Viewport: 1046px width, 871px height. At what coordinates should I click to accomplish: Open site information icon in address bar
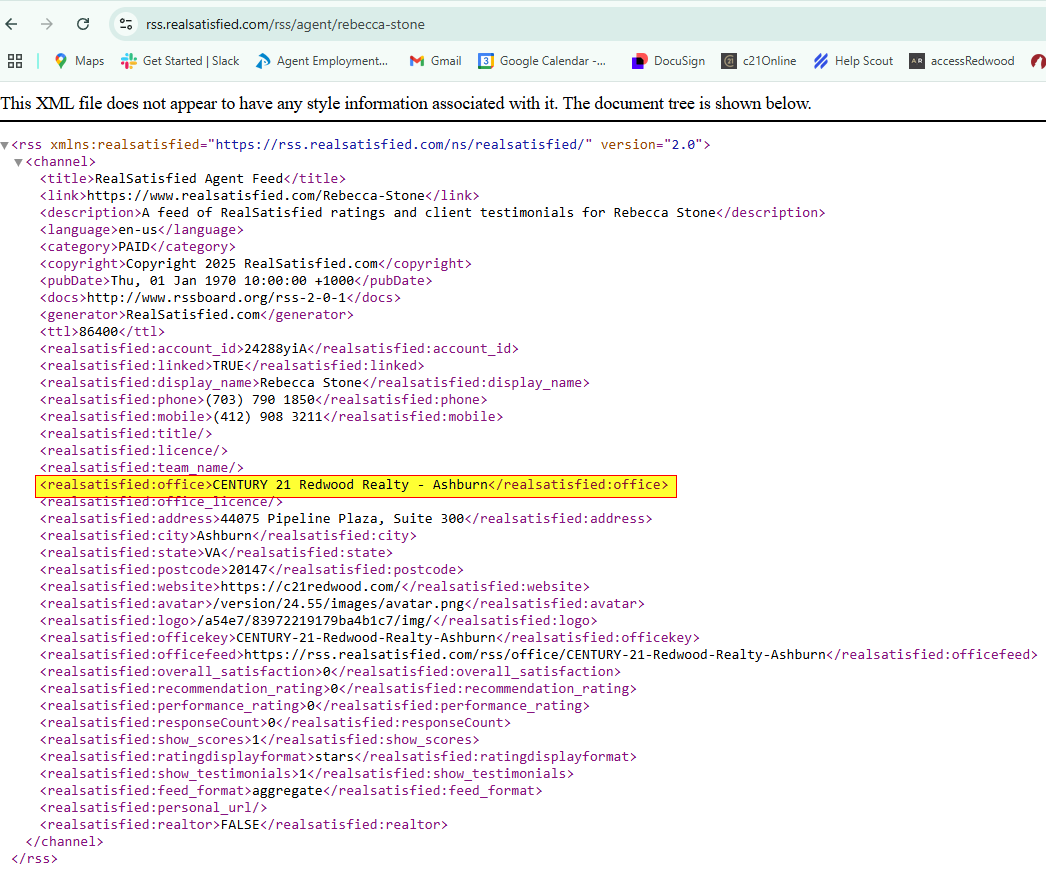coord(125,25)
